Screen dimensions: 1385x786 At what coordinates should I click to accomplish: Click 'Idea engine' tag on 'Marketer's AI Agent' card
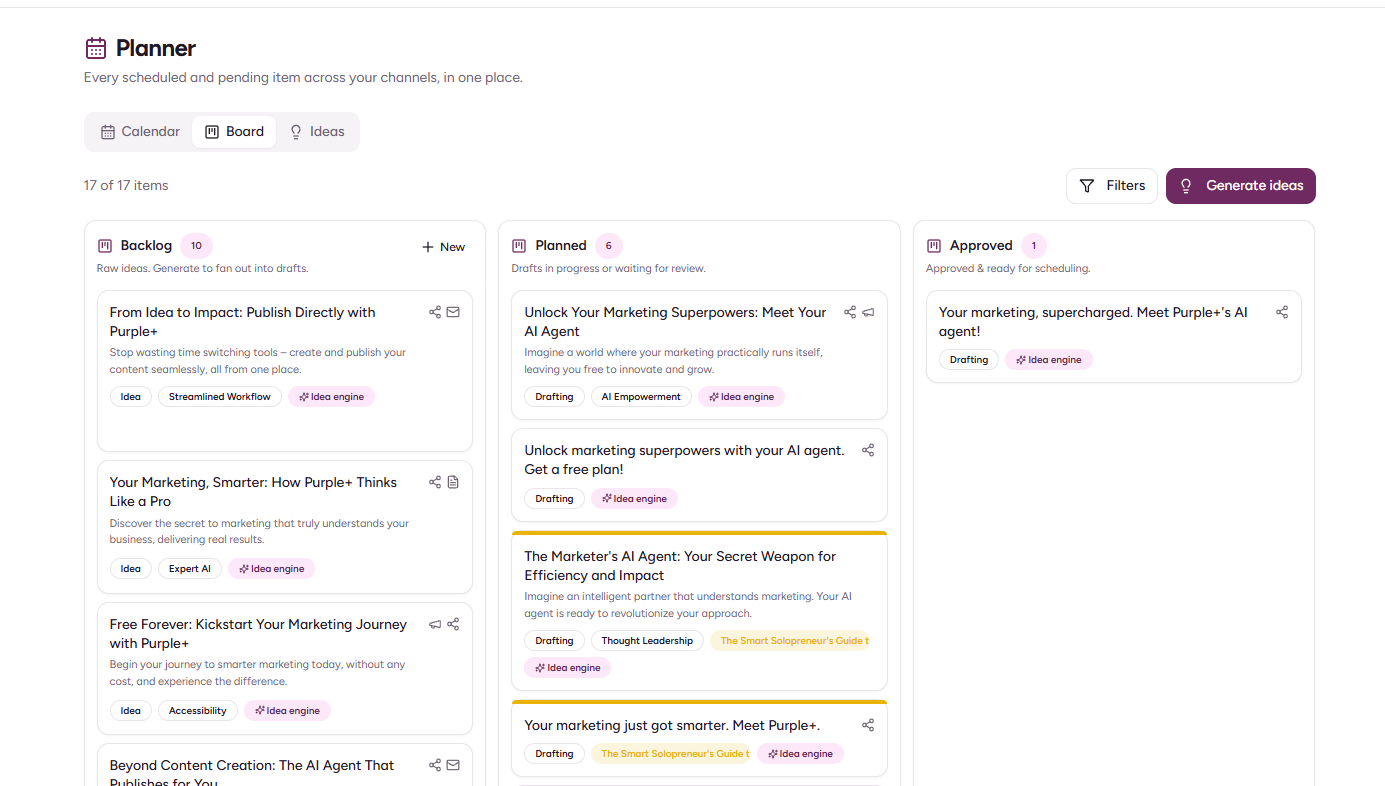567,668
